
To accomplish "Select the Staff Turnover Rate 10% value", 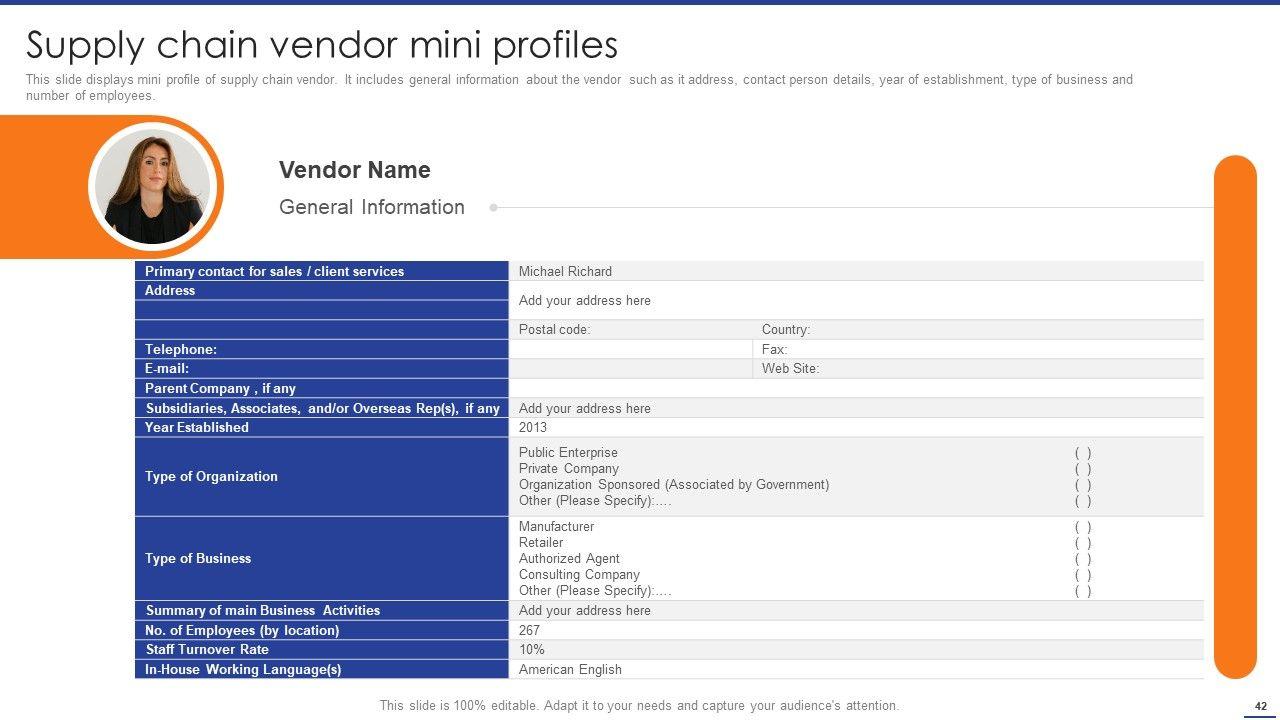I will 531,649.
